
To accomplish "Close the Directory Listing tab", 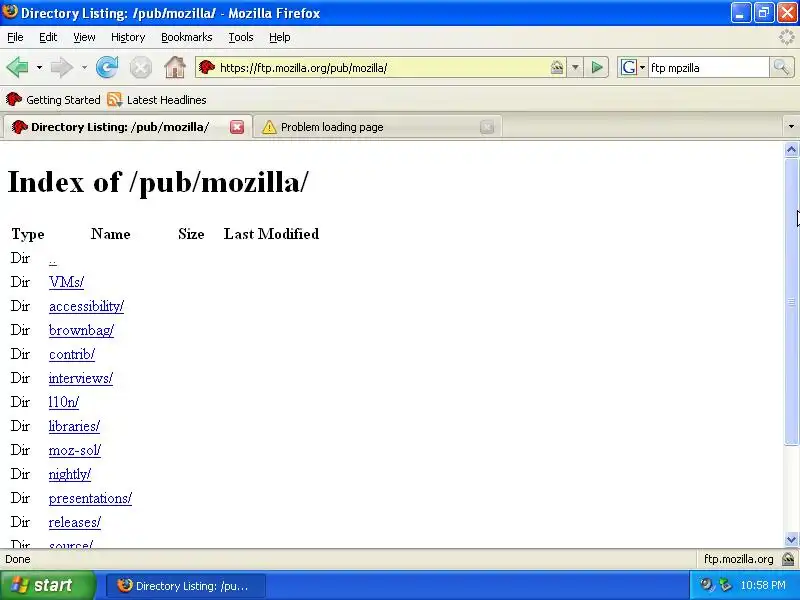I will 237,127.
